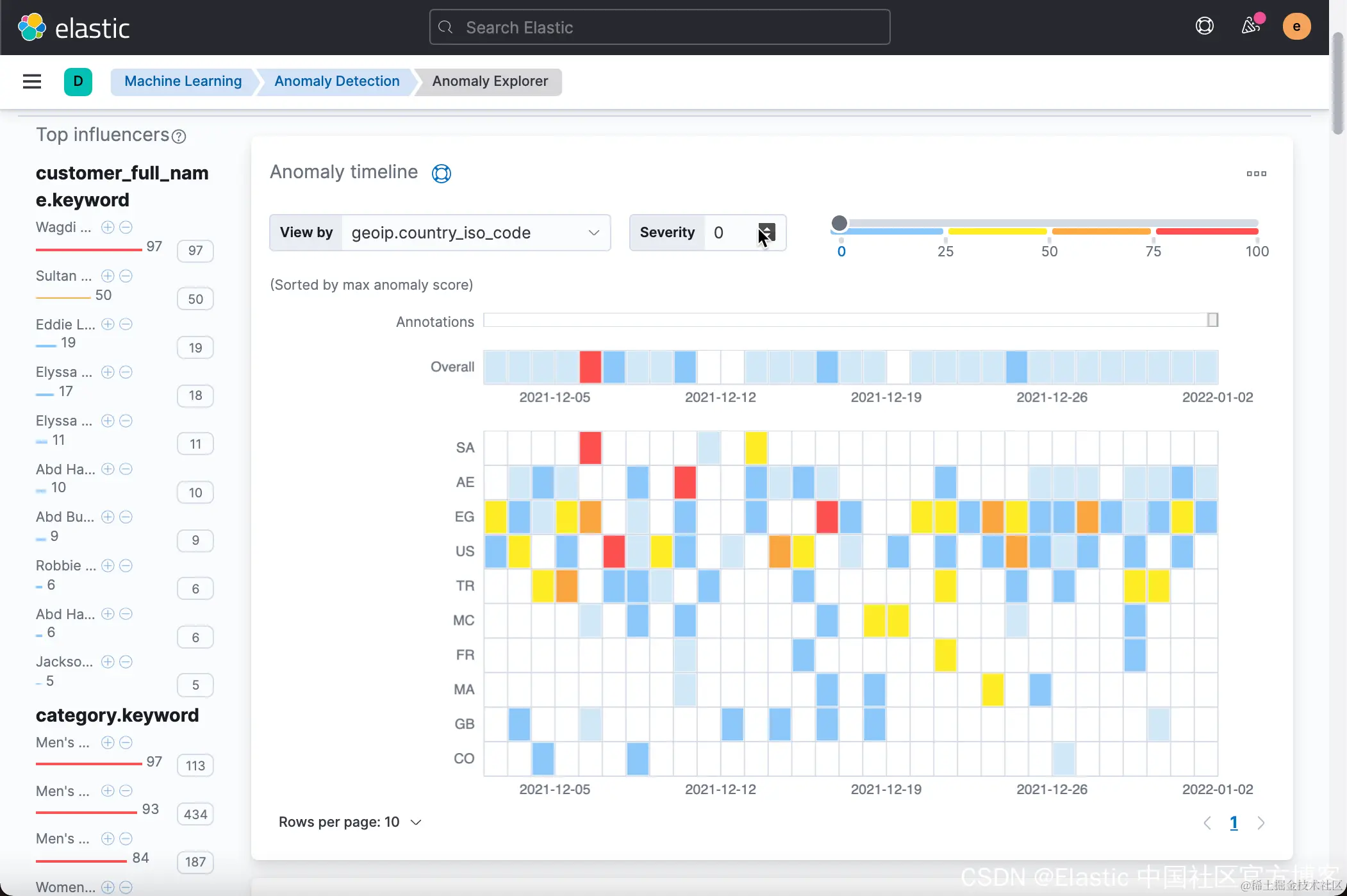The image size is (1347, 896).
Task: Exclude Sultan influencer with minus icon
Action: (x=126, y=276)
